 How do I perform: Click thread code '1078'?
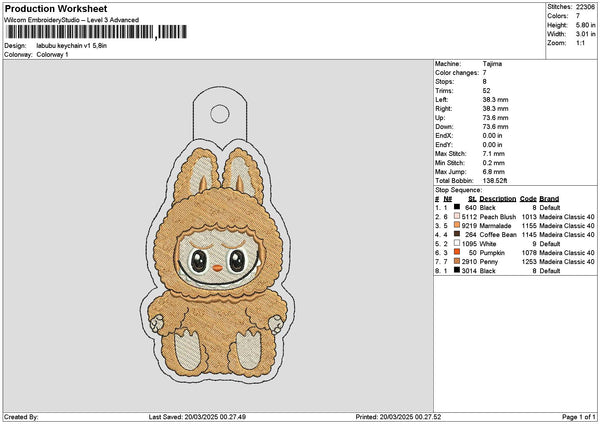coord(529,253)
